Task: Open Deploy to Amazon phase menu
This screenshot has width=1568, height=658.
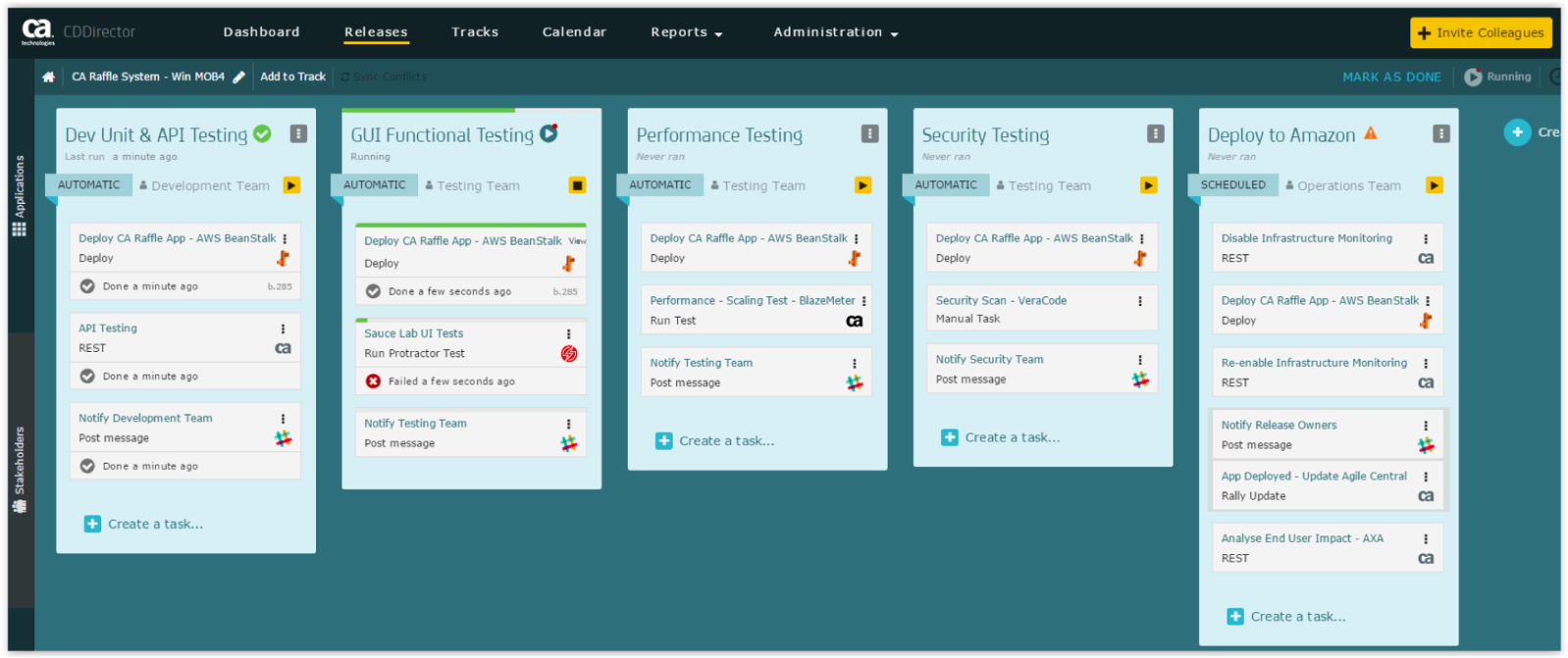Action: 1440,133
